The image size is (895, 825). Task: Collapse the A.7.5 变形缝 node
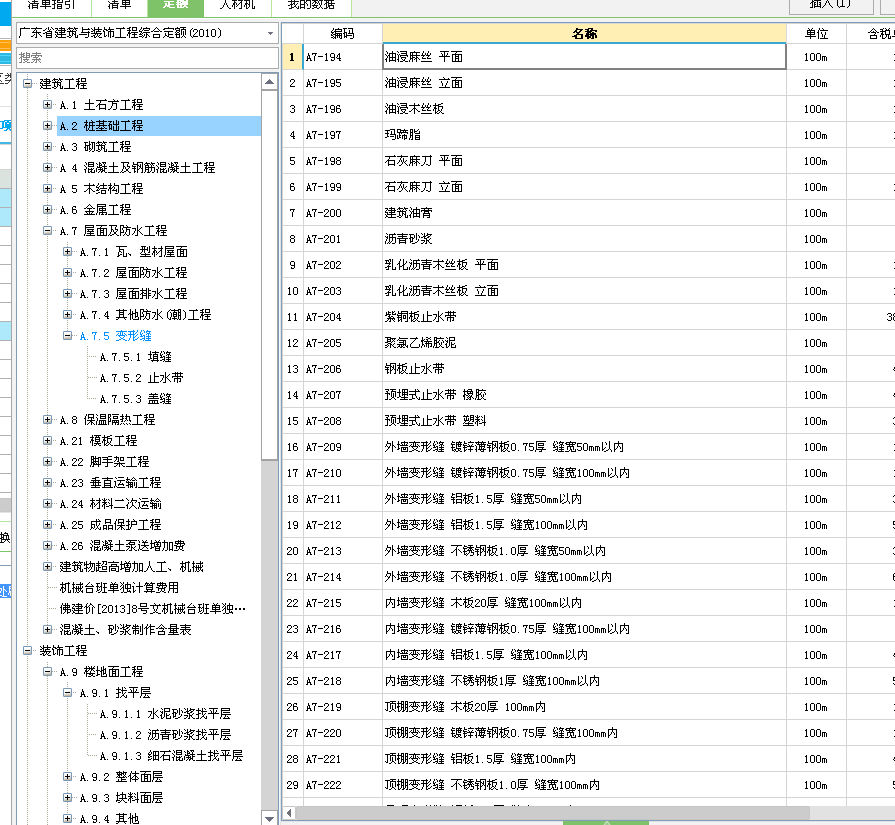click(67, 335)
